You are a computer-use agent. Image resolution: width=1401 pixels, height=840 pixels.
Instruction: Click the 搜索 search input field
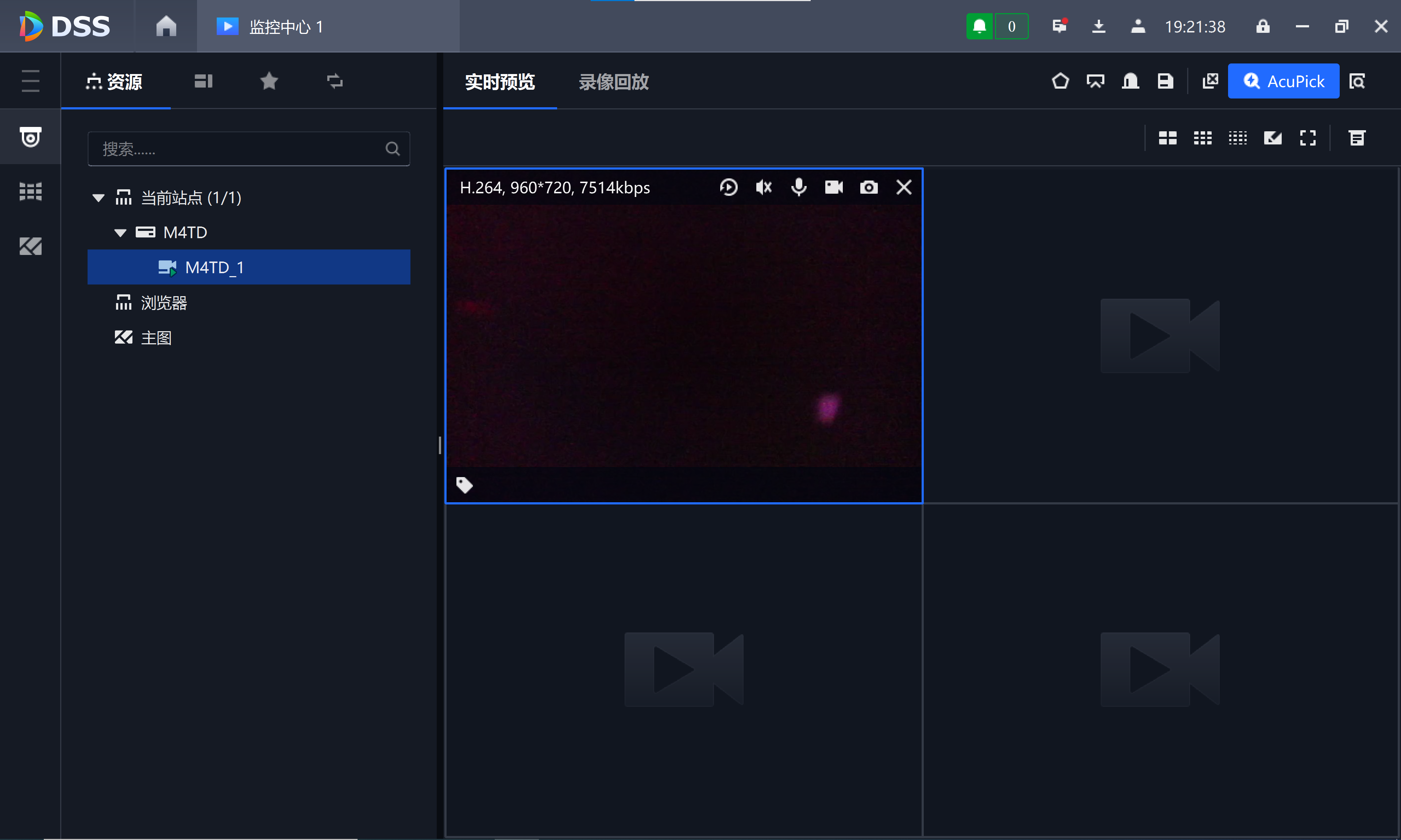248,149
